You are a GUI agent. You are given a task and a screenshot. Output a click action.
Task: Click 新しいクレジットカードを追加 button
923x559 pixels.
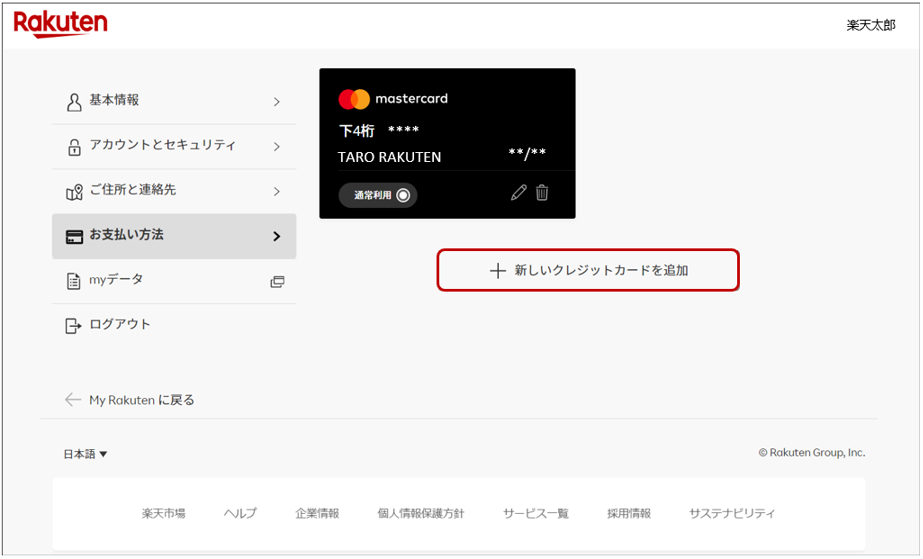tap(588, 270)
